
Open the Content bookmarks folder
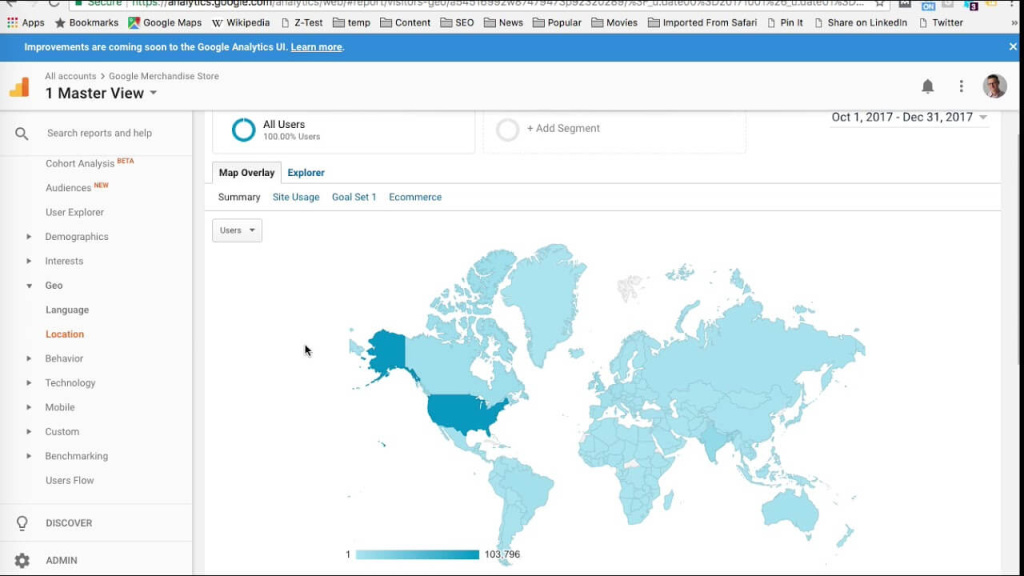coord(405,22)
